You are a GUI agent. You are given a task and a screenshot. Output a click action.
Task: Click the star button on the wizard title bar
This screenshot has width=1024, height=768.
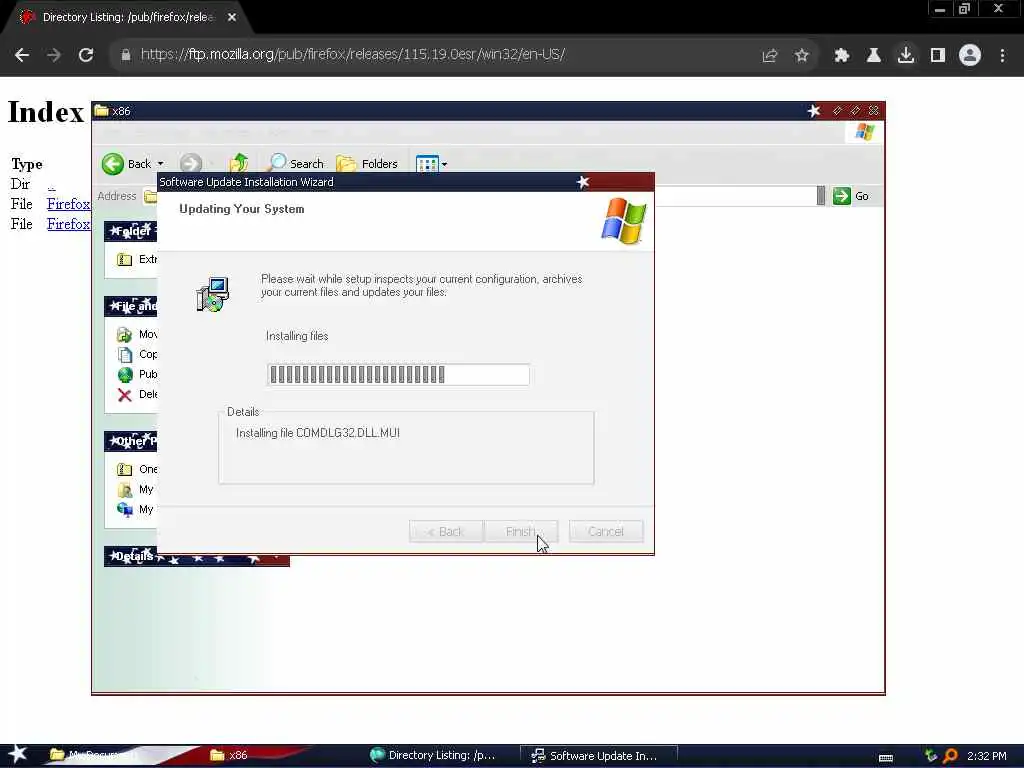[583, 182]
